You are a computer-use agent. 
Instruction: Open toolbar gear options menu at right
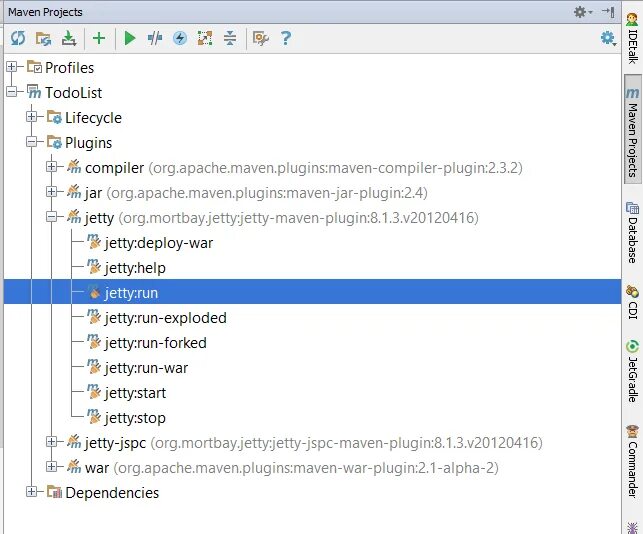609,39
